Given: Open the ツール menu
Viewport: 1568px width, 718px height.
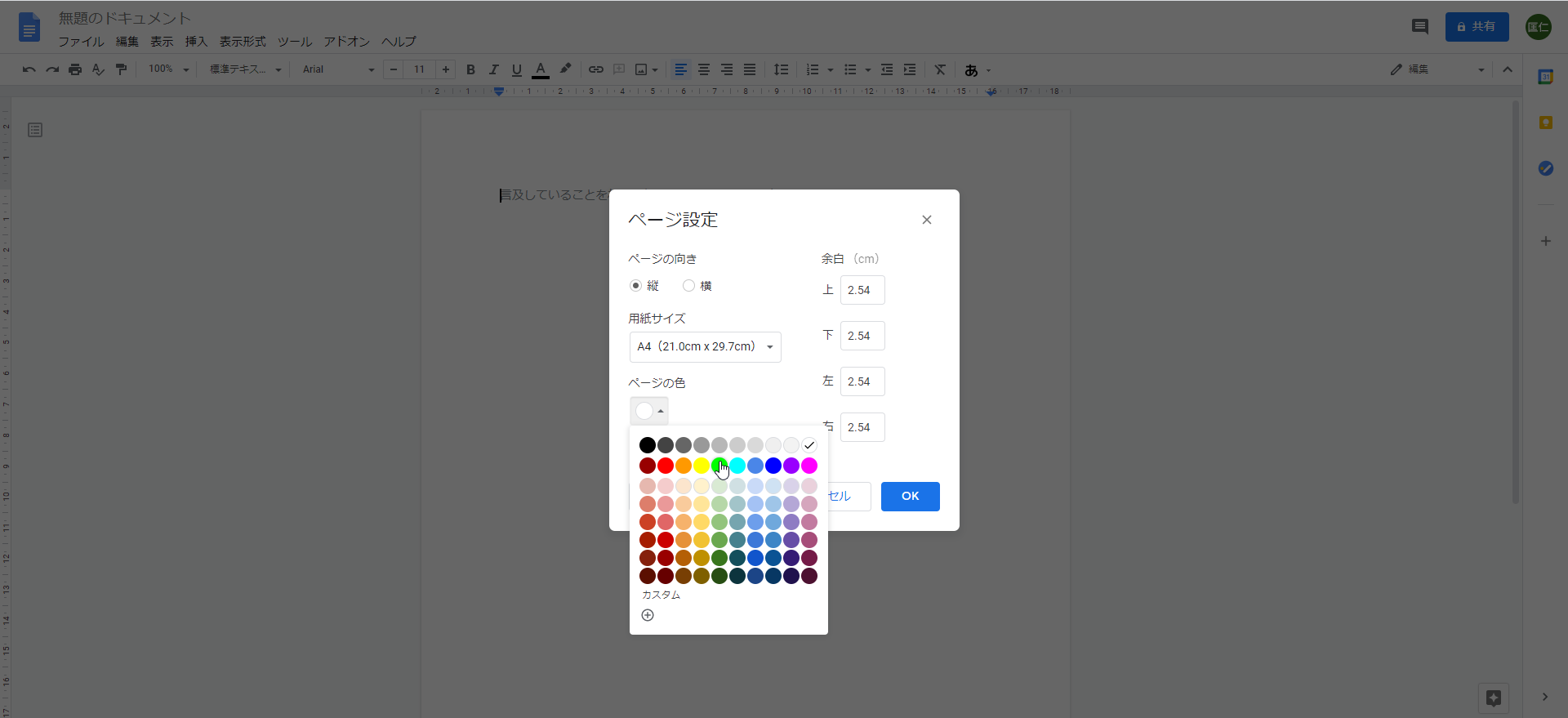Looking at the screenshot, I should (x=295, y=42).
